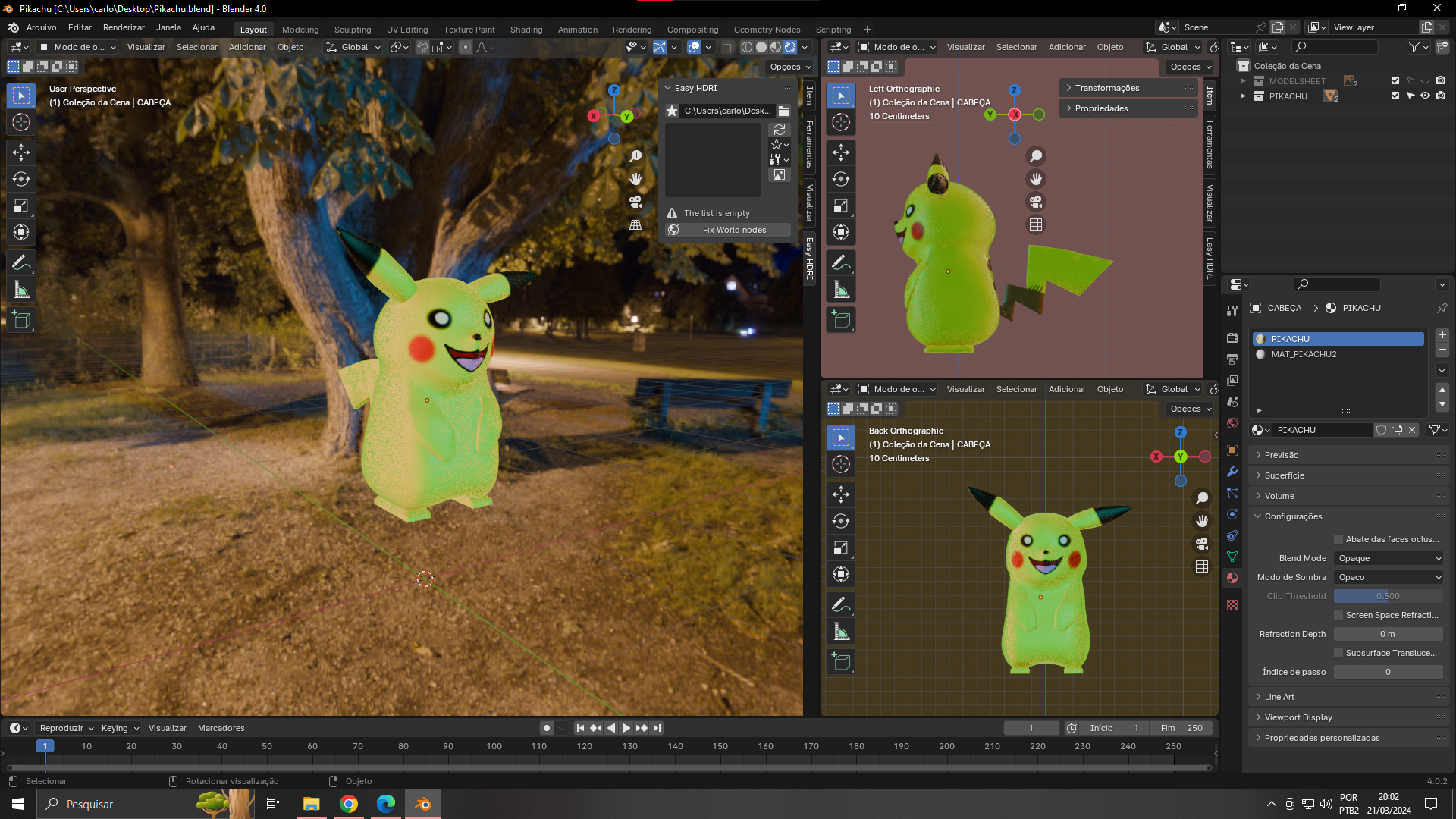
Task: Click the refresh icon in Easy HDRI panel
Action: tap(779, 130)
